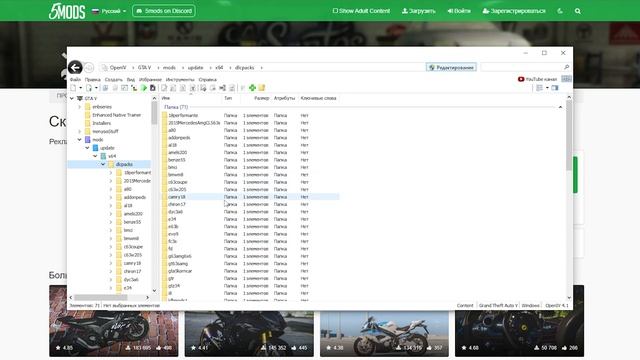Open the Русский language dropdown
Image resolution: width=640 pixels, height=360 pixels.
(109, 11)
